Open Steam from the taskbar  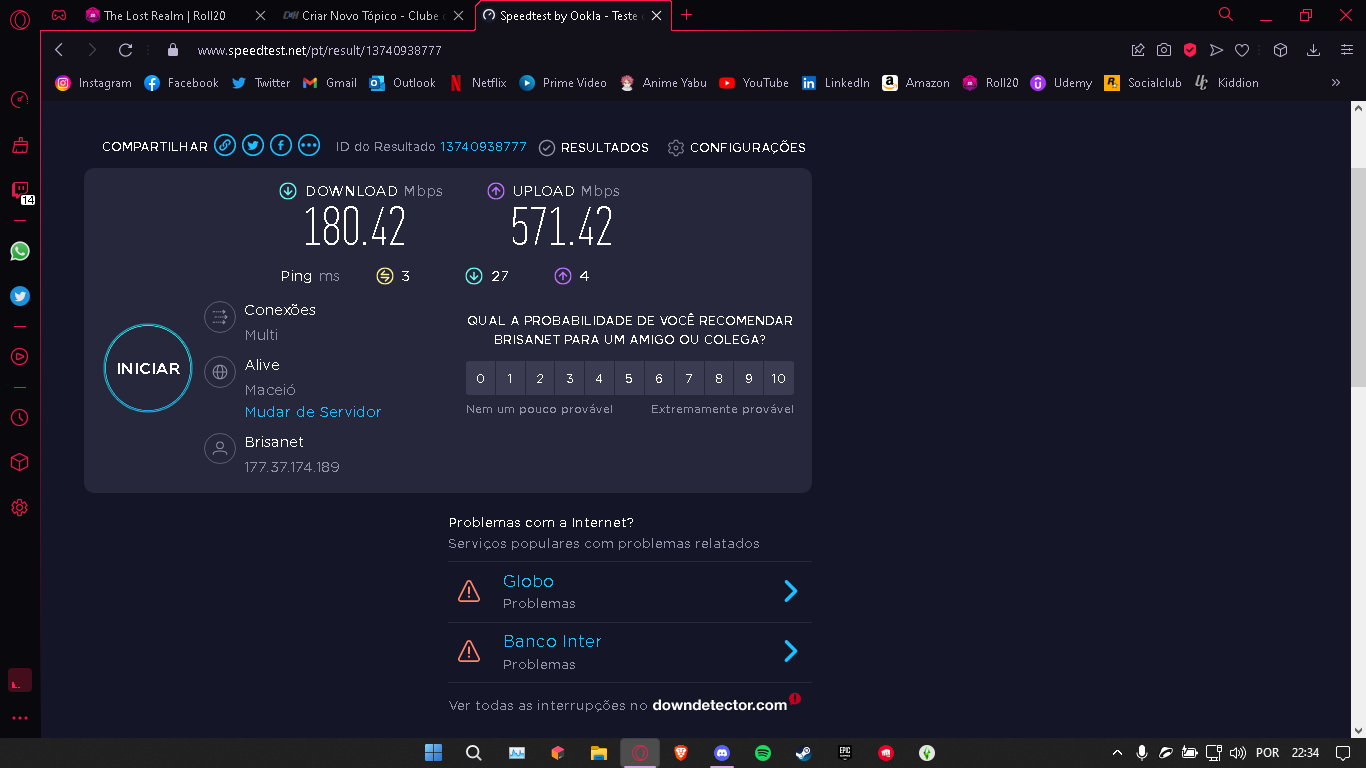[803, 753]
